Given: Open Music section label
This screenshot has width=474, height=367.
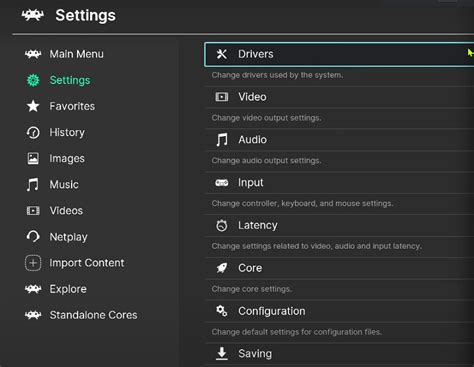Looking at the screenshot, I should pos(64,184).
